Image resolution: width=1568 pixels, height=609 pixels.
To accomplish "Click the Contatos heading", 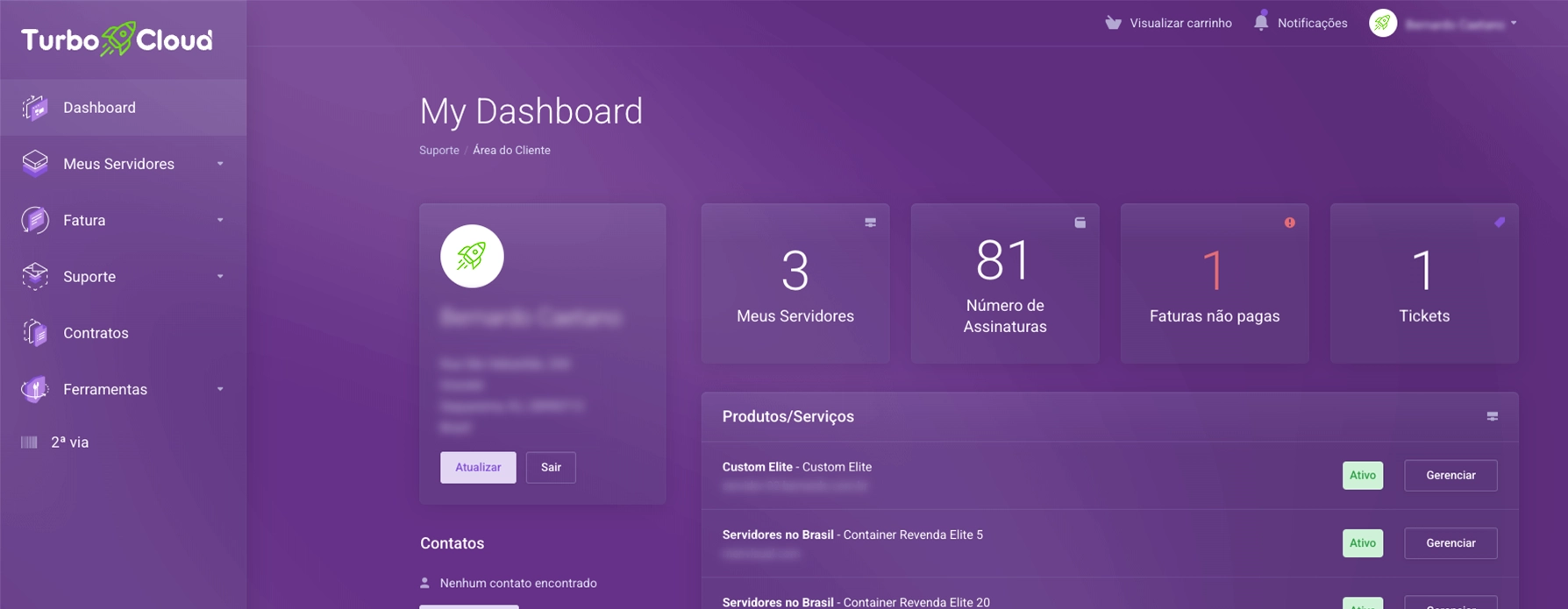I will [x=453, y=543].
